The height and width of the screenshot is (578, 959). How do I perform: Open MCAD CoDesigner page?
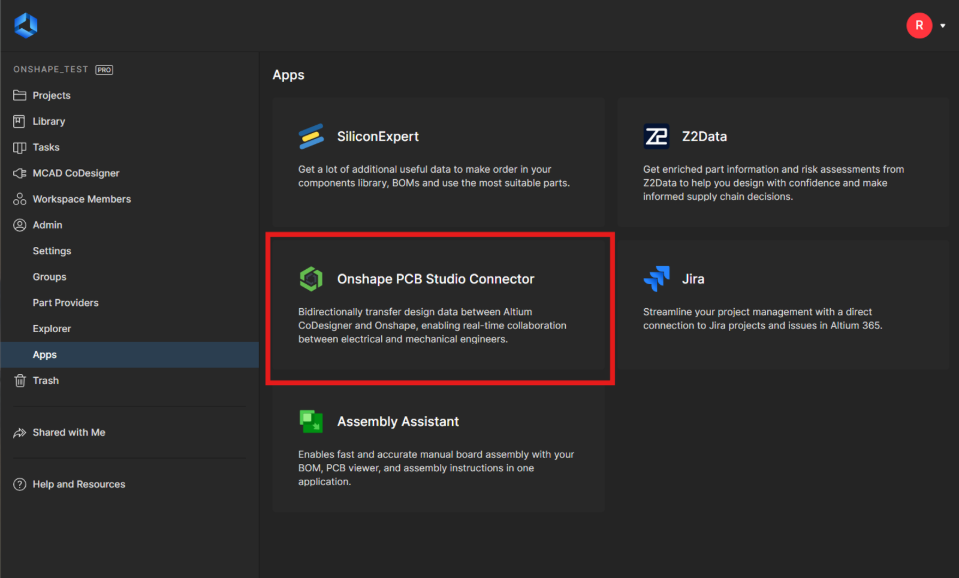click(x=76, y=173)
